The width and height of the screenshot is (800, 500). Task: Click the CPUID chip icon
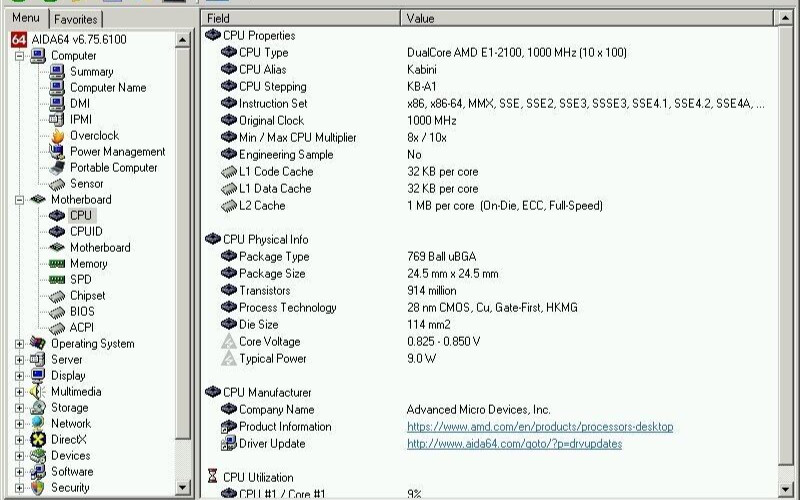click(57, 232)
